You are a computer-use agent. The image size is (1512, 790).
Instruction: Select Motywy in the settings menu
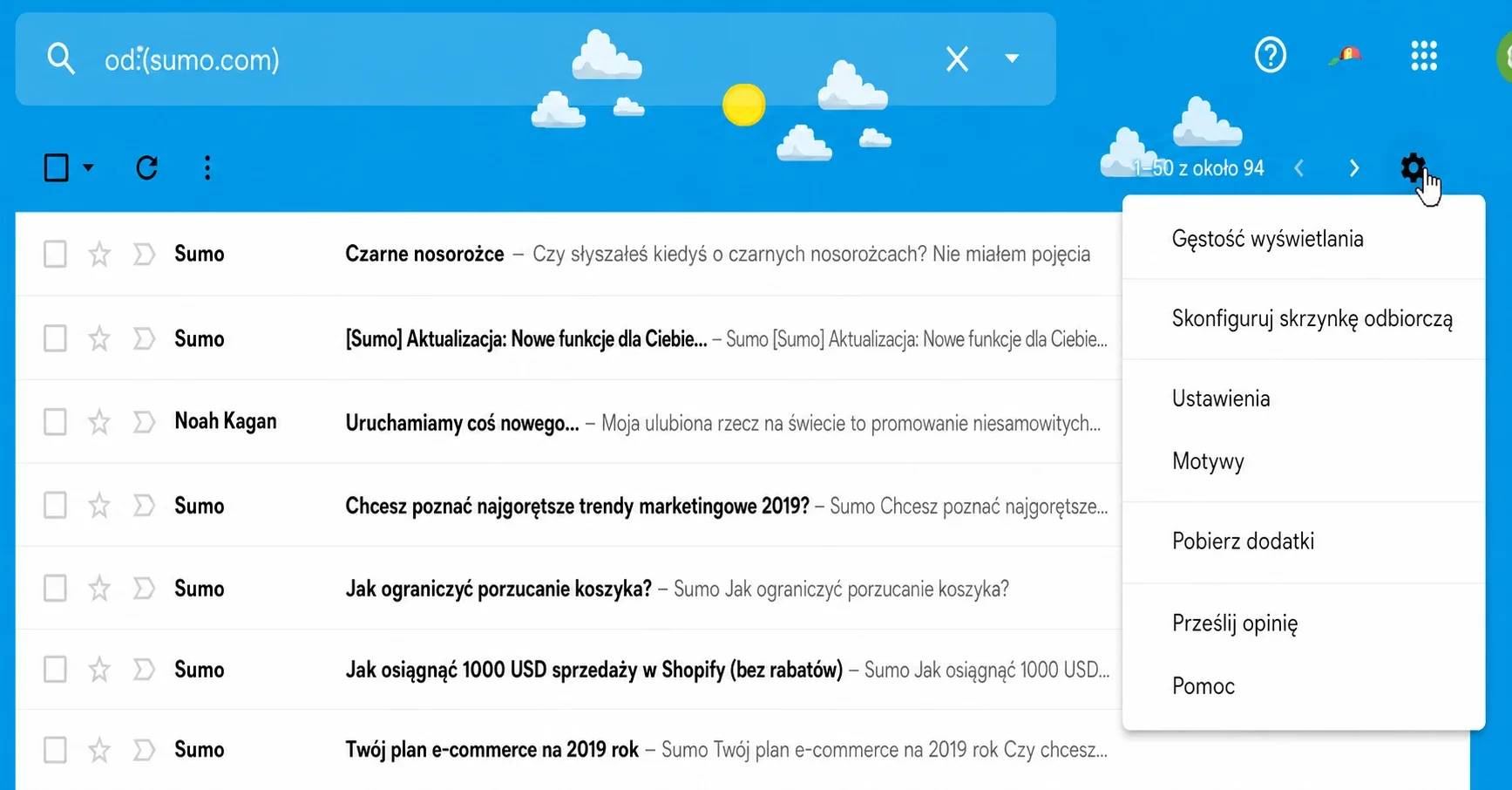tap(1304, 461)
